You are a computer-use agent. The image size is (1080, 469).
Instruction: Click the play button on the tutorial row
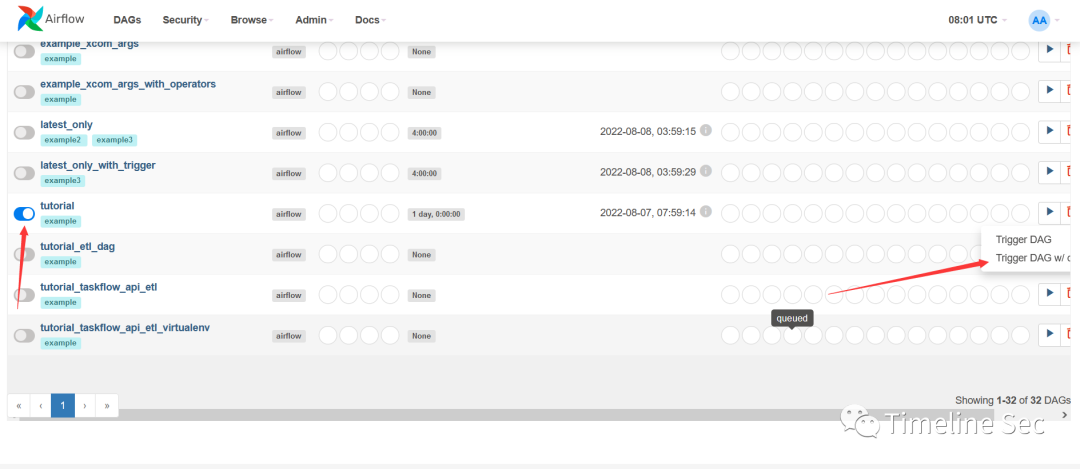pyautogui.click(x=1050, y=211)
